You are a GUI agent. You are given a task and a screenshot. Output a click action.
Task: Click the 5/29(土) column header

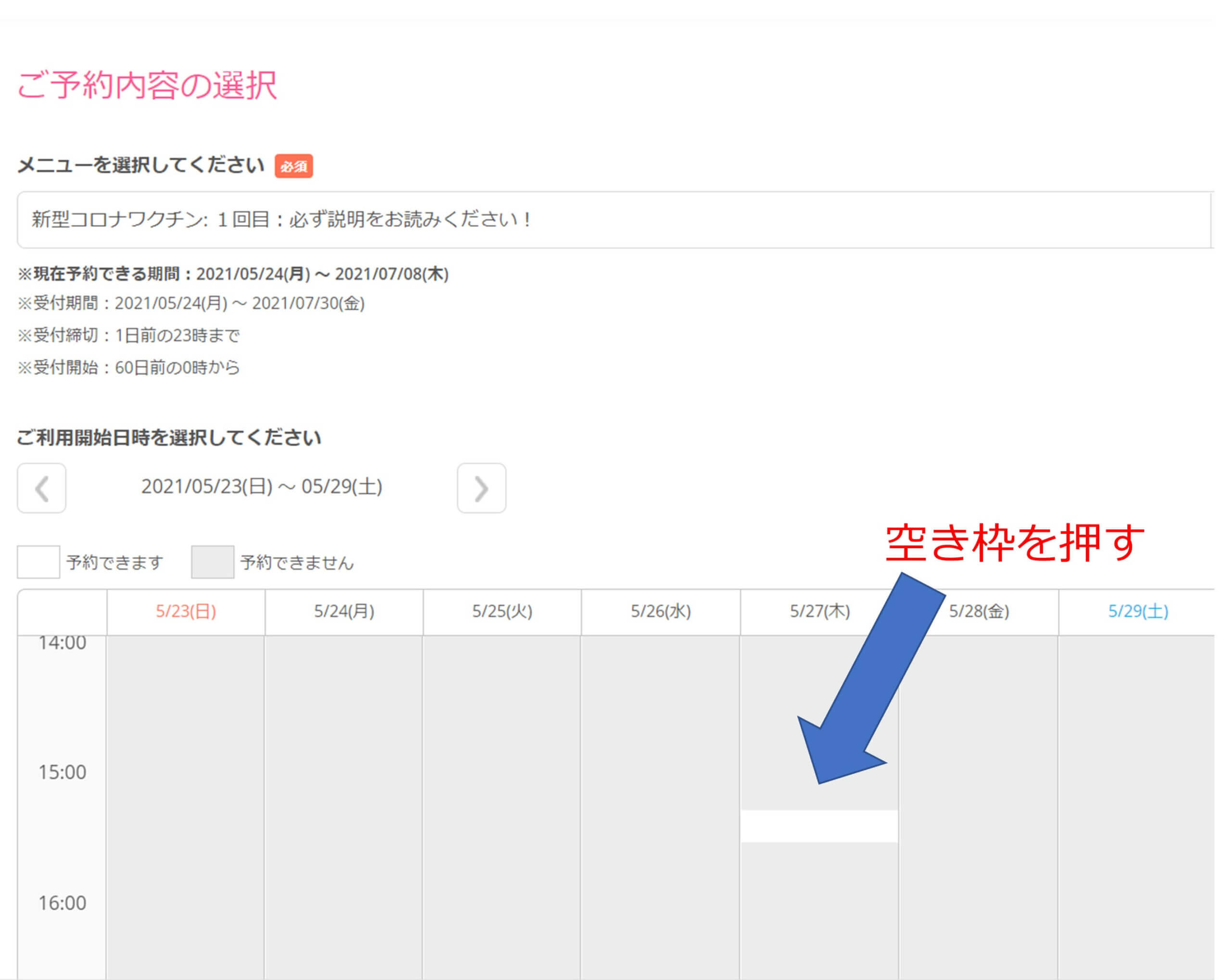[x=1137, y=612]
